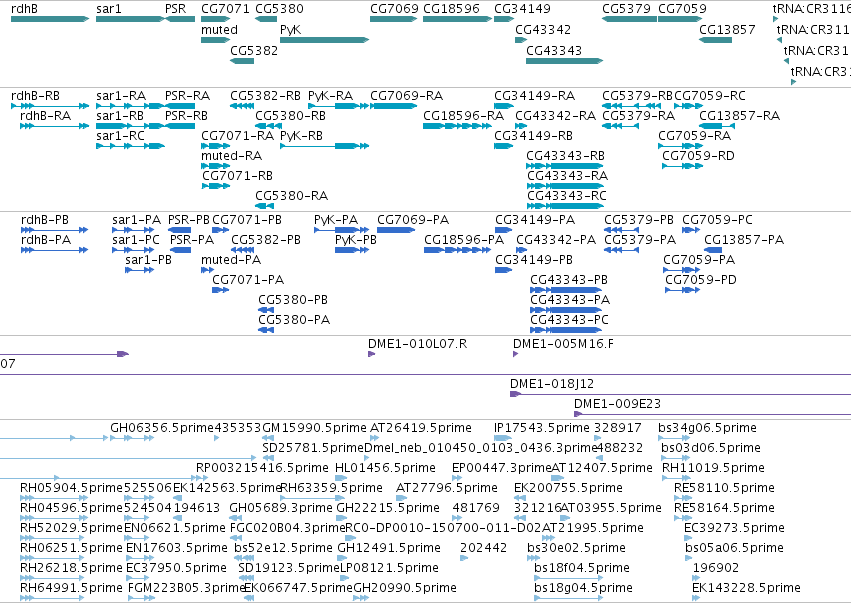Screen dimensions: 851x603
Task: Open the 'PSR' gene feature label
Action: [175, 9]
